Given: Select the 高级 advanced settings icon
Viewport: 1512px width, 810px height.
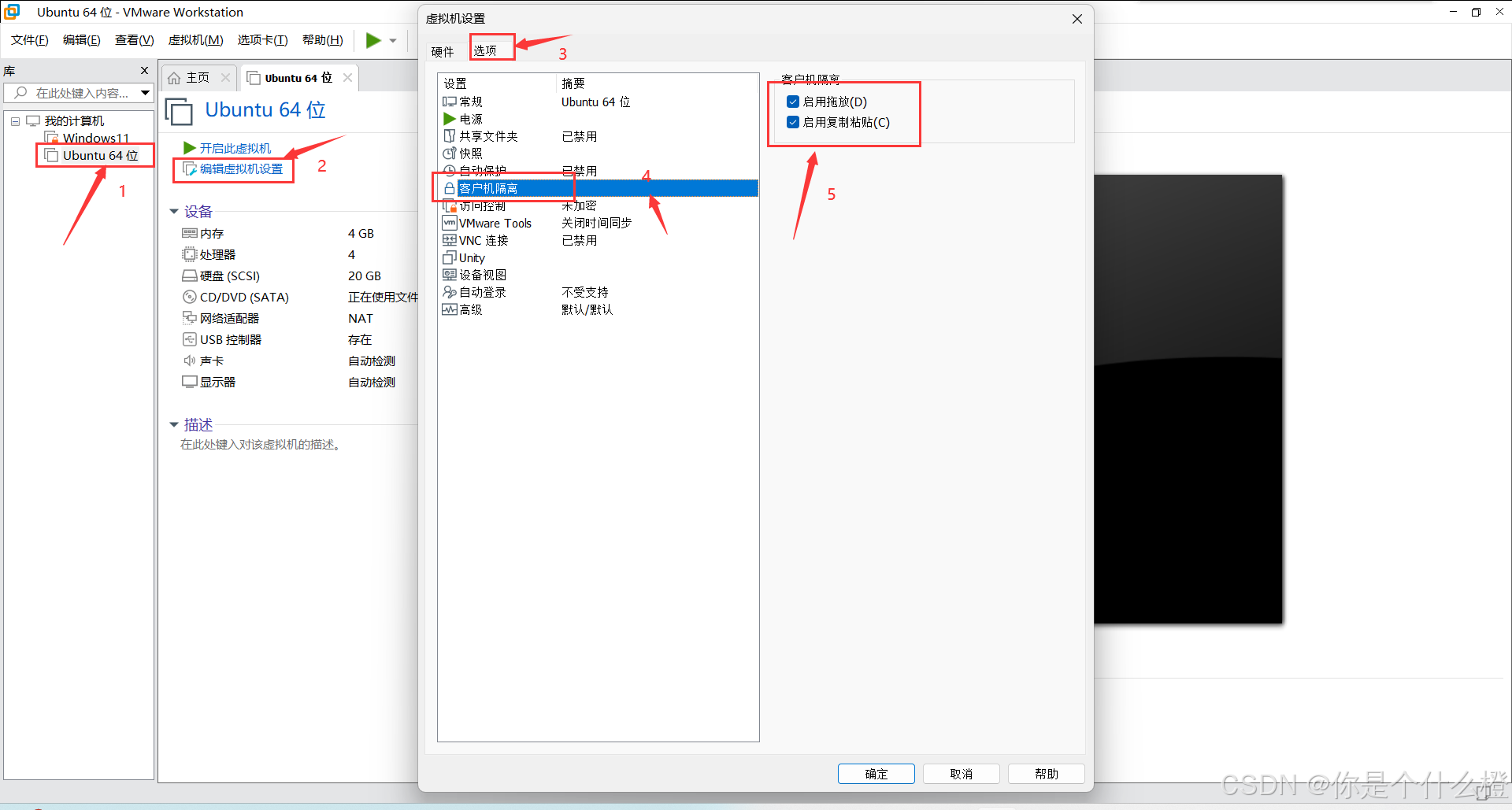Looking at the screenshot, I should pos(450,309).
